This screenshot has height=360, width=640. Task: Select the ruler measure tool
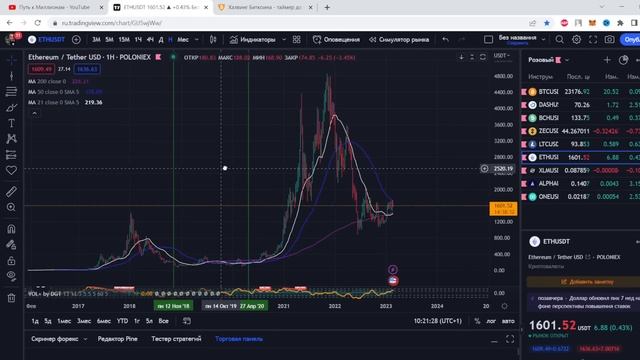tap(11, 191)
